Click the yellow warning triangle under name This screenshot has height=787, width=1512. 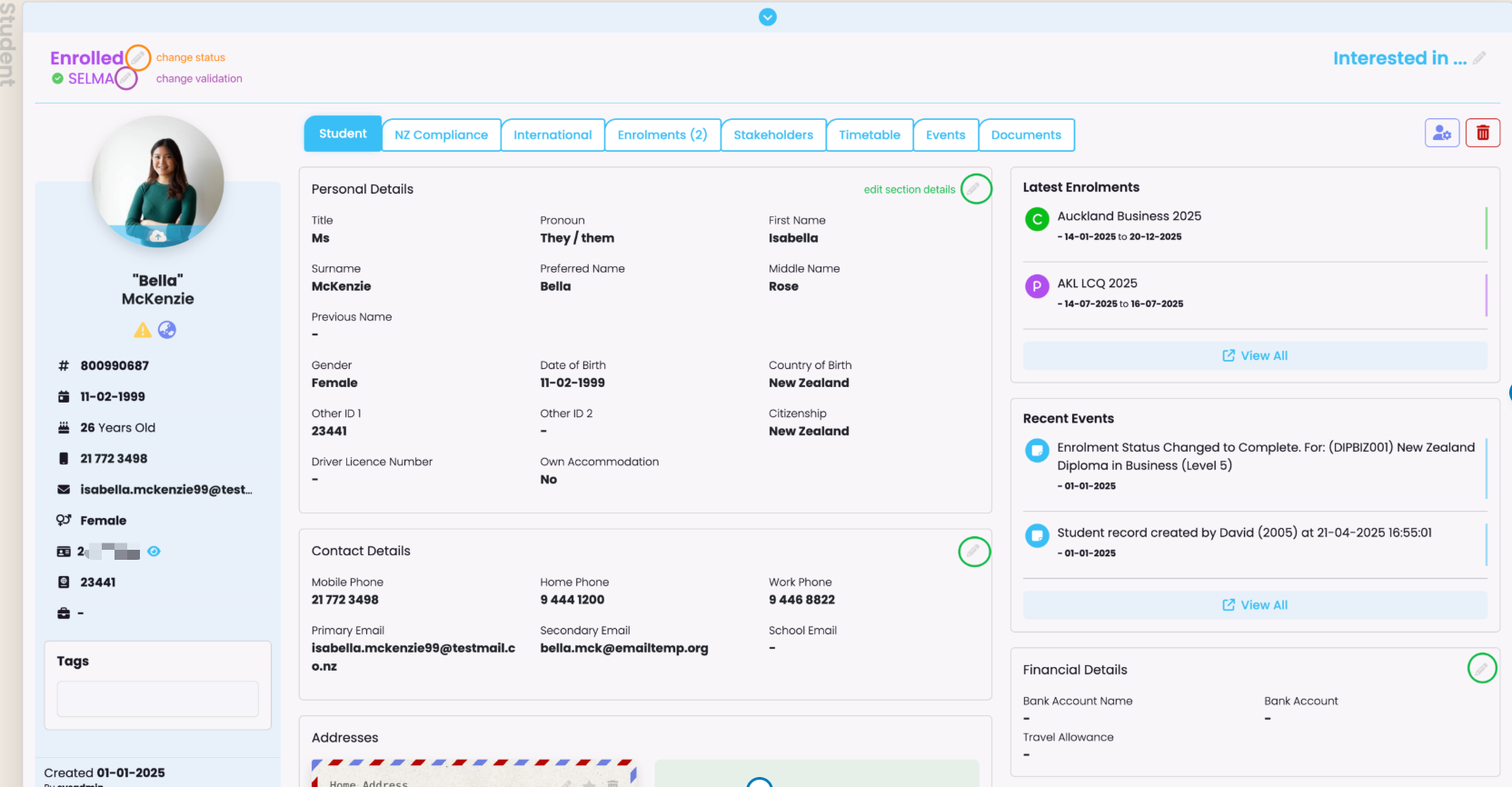pos(143,330)
